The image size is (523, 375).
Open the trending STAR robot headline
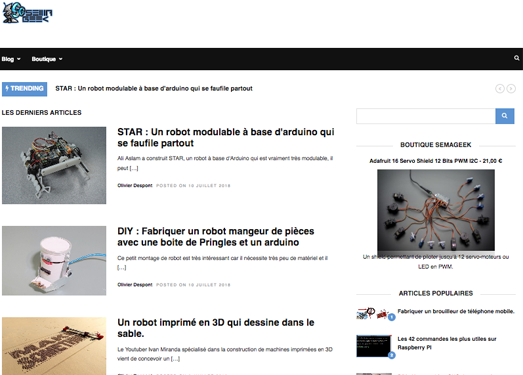154,88
